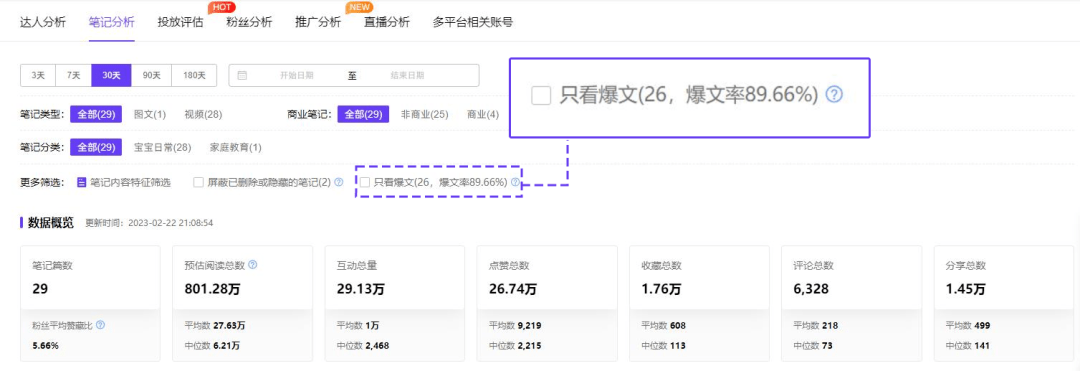Open the 多平台相关账号 tab

pos(472,22)
